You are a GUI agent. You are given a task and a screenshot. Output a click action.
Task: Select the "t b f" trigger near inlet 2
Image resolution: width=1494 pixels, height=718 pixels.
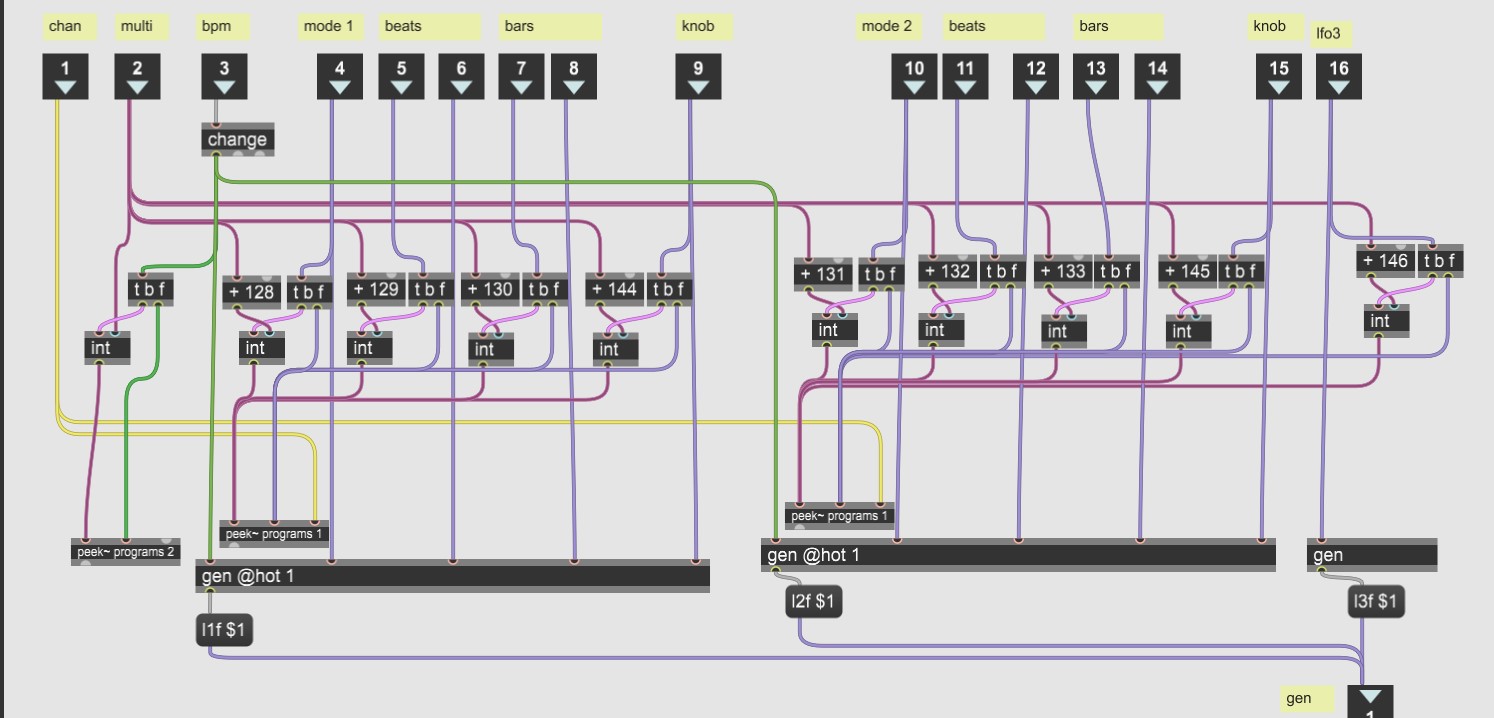150,289
